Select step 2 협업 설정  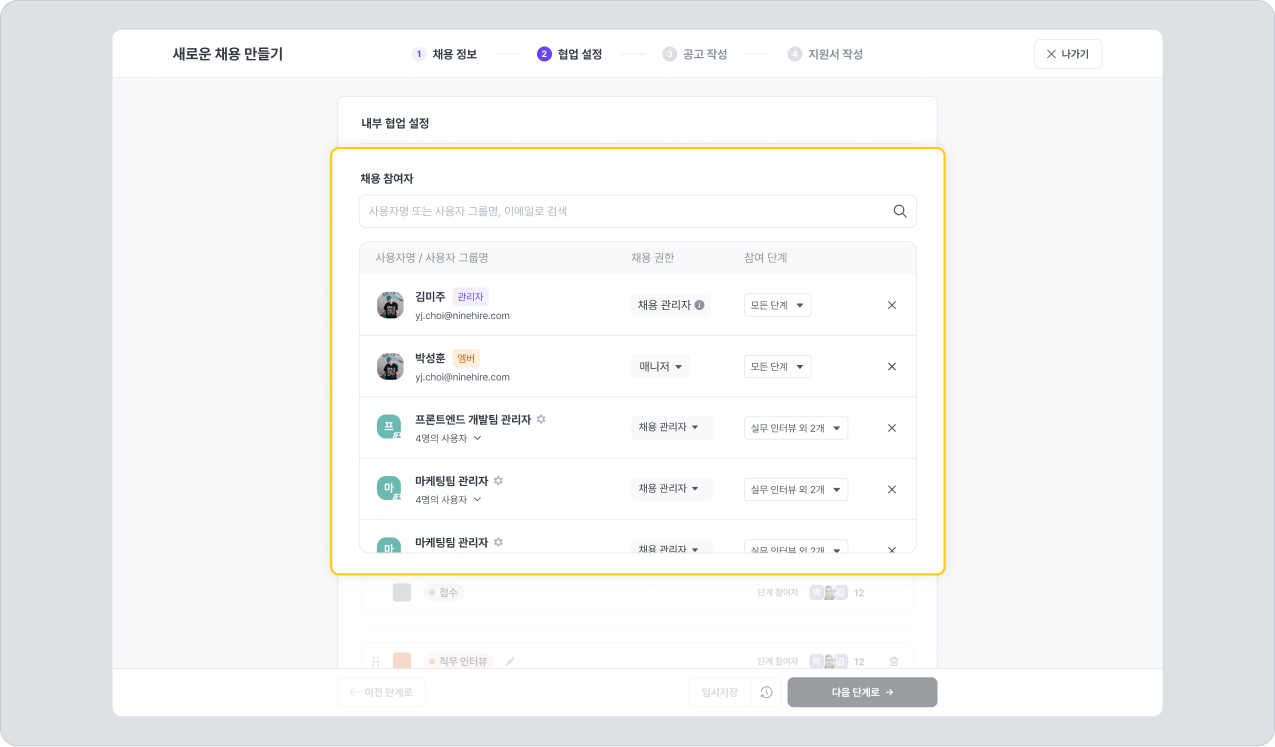tap(569, 54)
